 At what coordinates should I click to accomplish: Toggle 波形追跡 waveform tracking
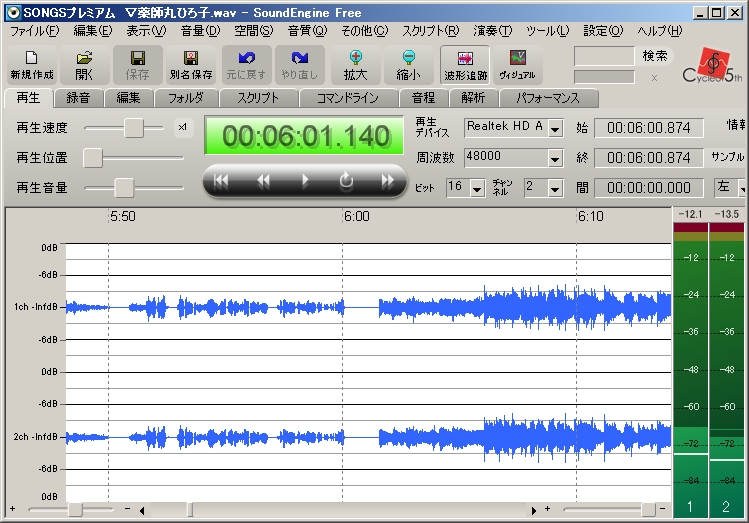(465, 64)
